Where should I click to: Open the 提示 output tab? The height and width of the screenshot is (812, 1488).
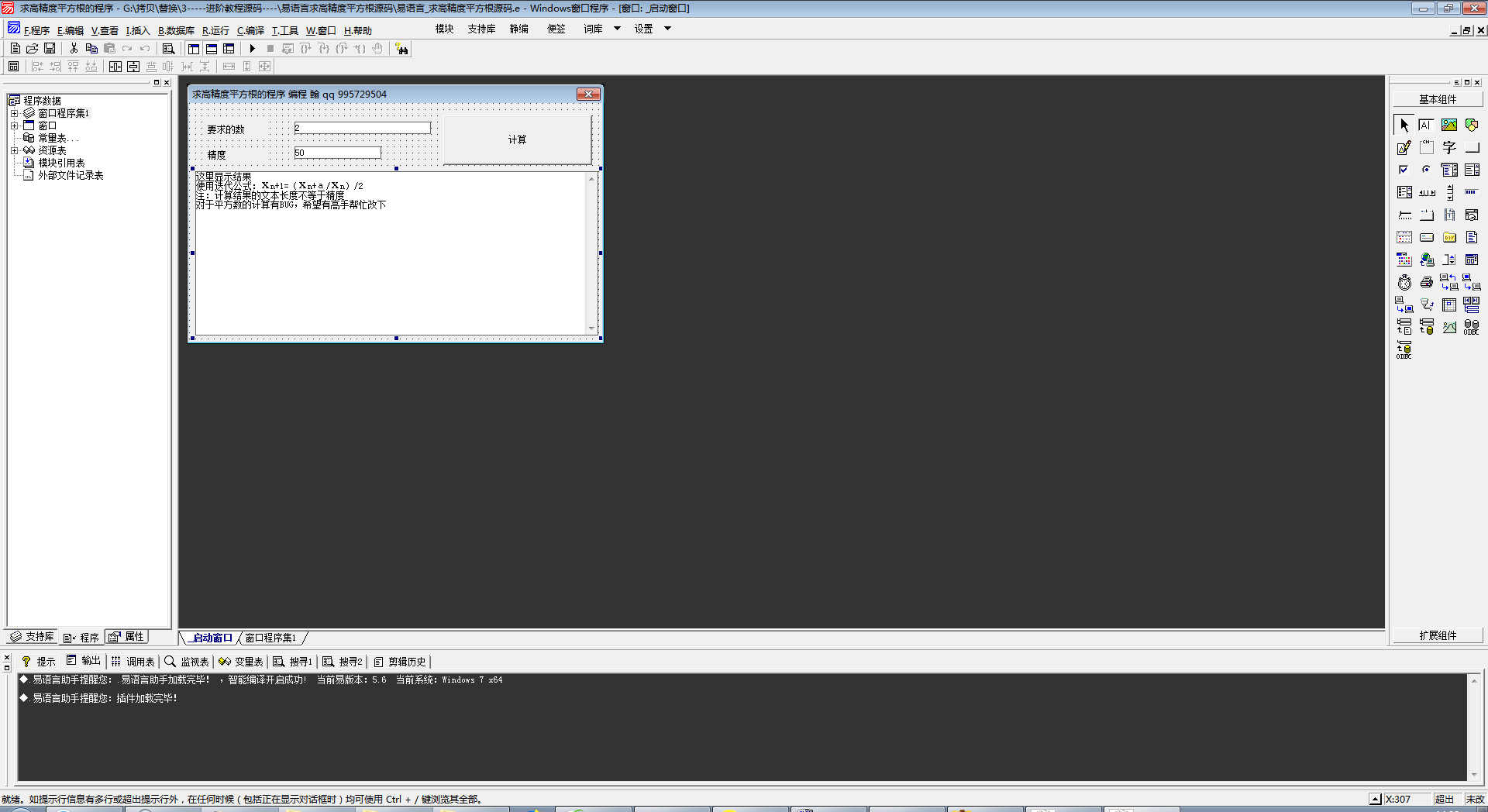[38, 662]
